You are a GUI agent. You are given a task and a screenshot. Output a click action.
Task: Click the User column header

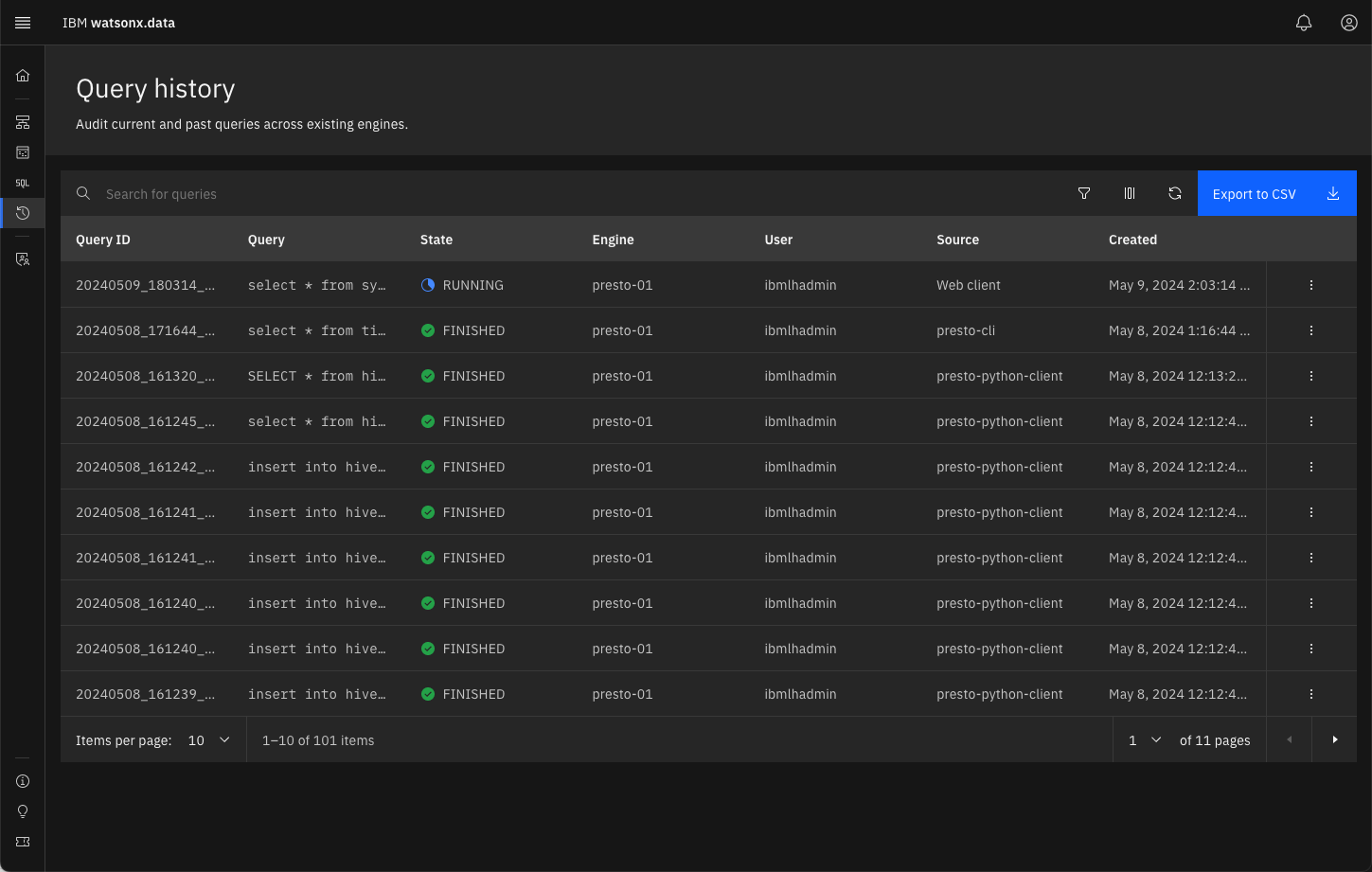click(x=778, y=240)
